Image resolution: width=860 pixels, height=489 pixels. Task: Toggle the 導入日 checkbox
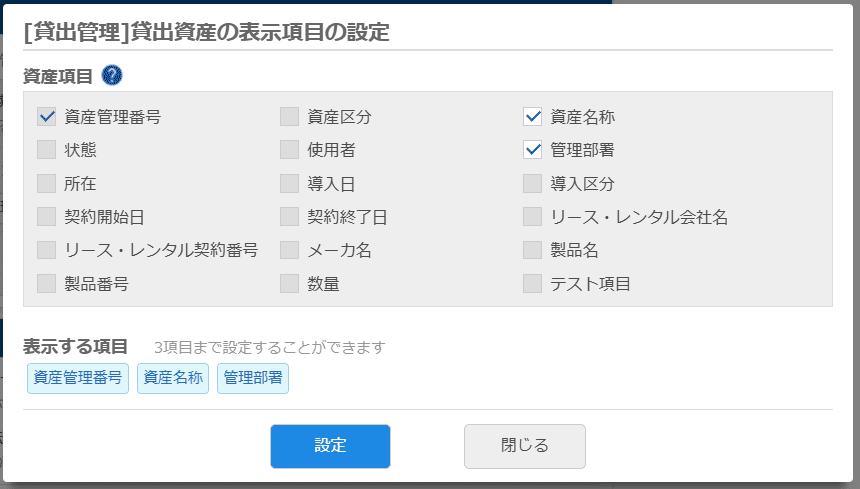pos(290,183)
